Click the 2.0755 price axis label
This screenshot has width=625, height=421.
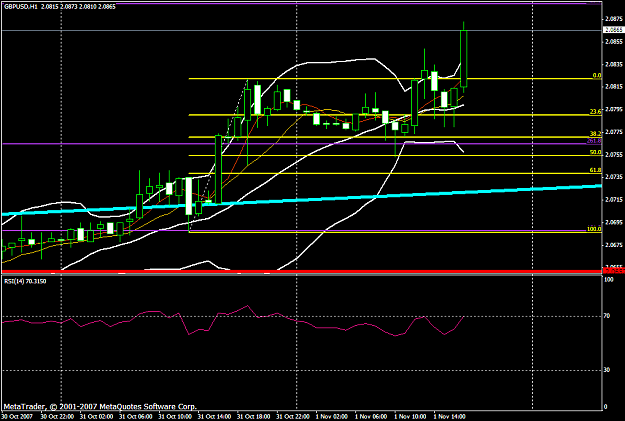coord(613,154)
